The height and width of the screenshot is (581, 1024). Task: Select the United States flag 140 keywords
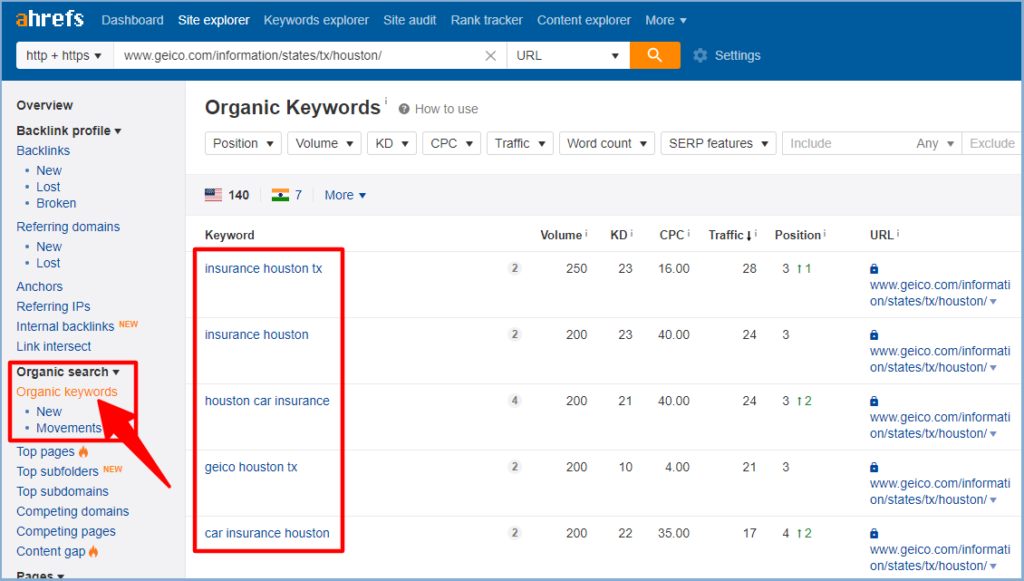click(x=227, y=195)
